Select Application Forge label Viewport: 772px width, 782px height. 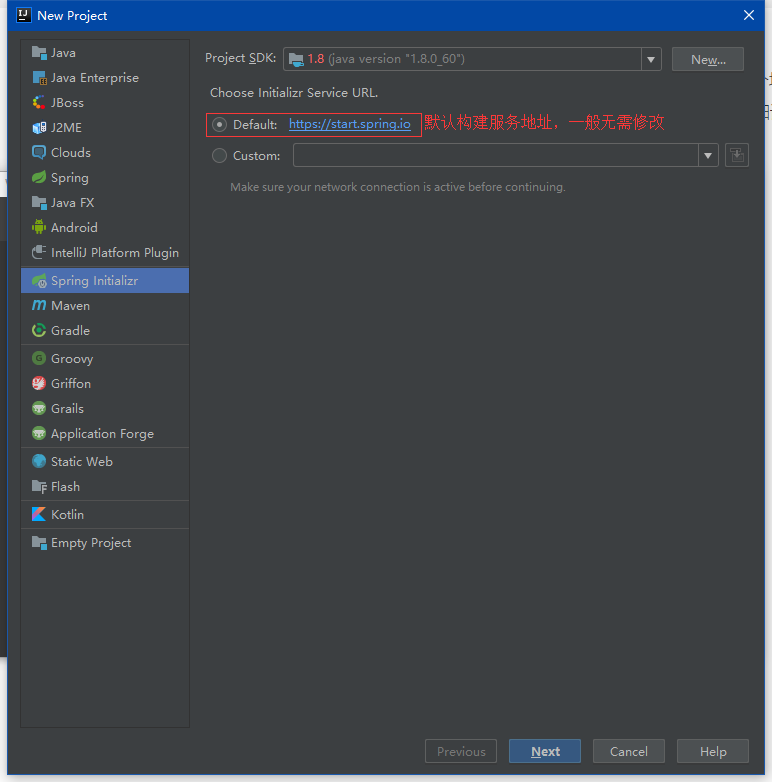point(102,434)
